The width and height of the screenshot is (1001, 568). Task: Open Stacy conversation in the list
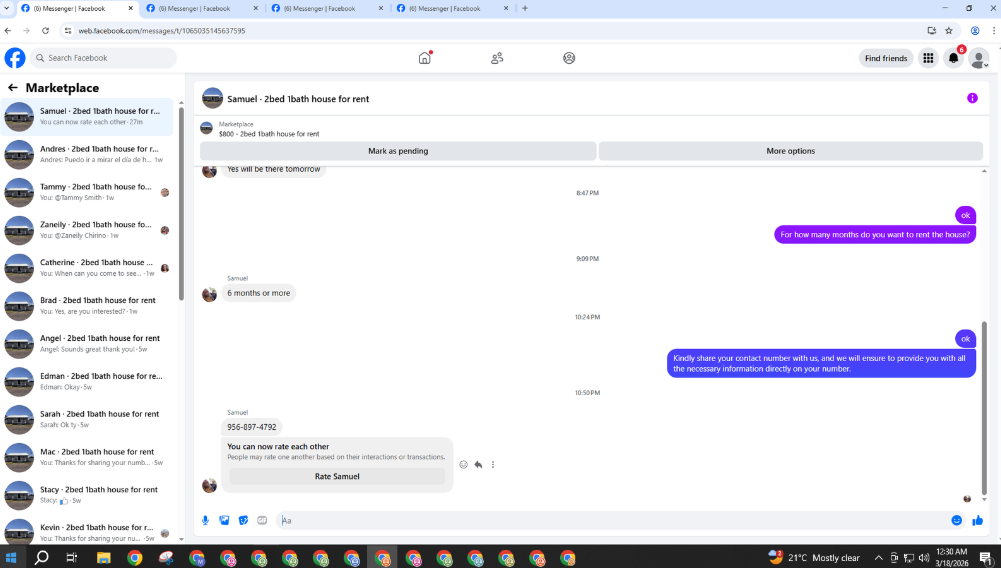click(87, 495)
